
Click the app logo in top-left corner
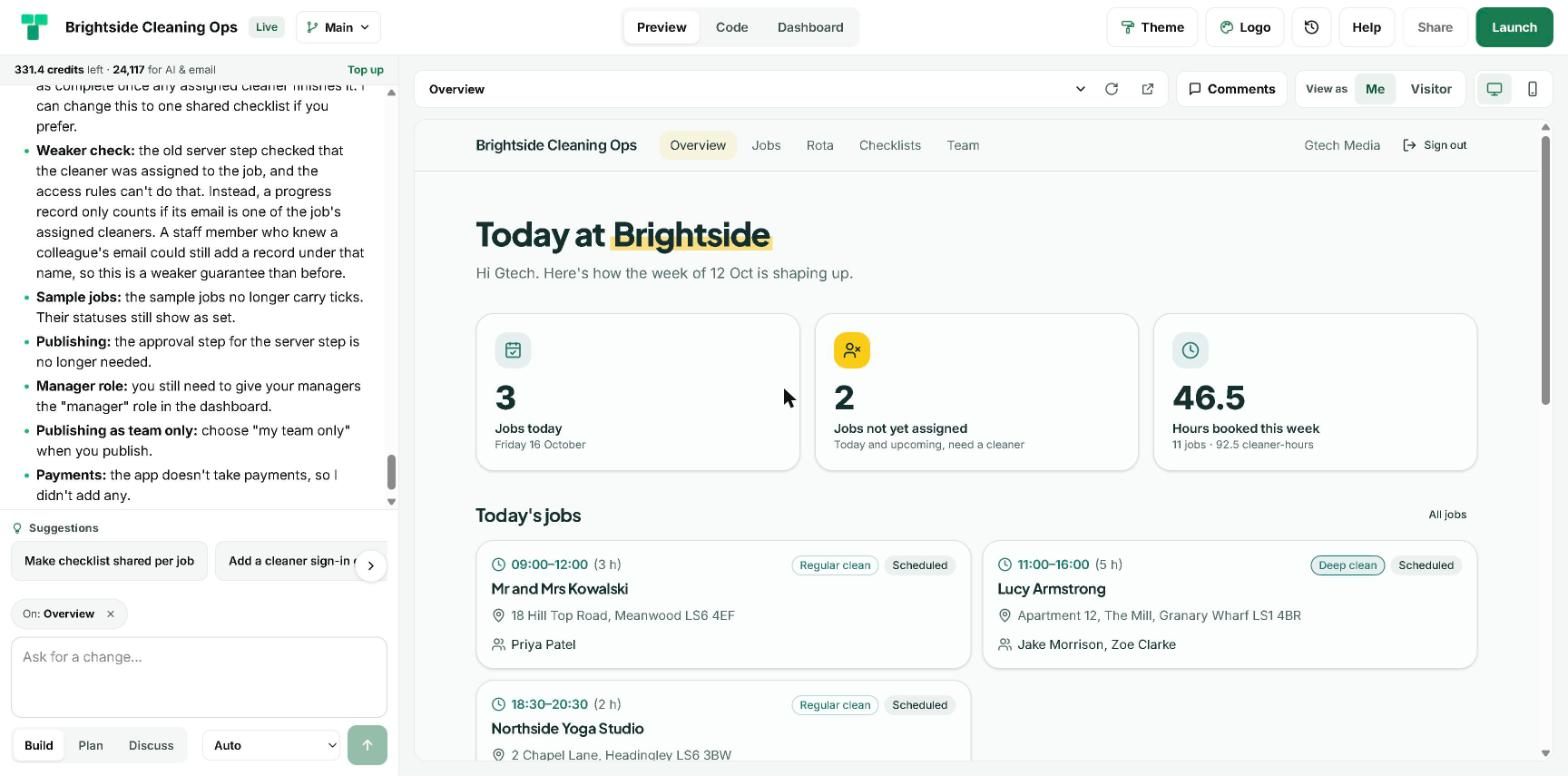tap(34, 27)
